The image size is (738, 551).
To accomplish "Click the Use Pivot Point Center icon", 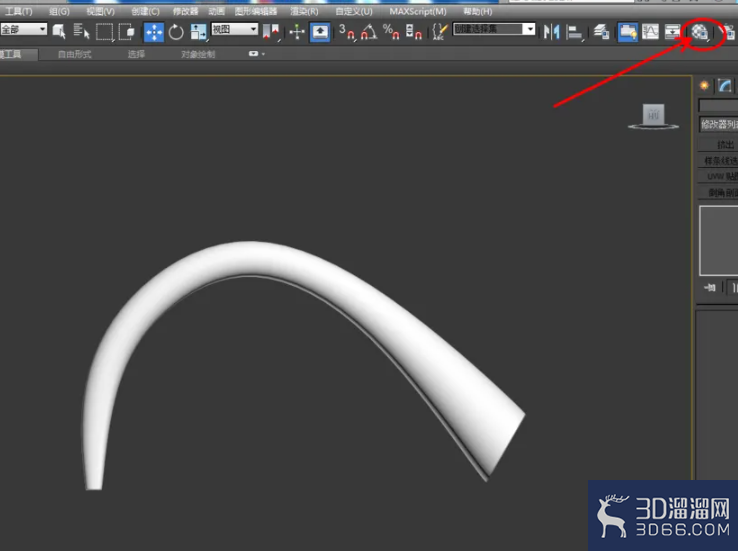I will [271, 32].
